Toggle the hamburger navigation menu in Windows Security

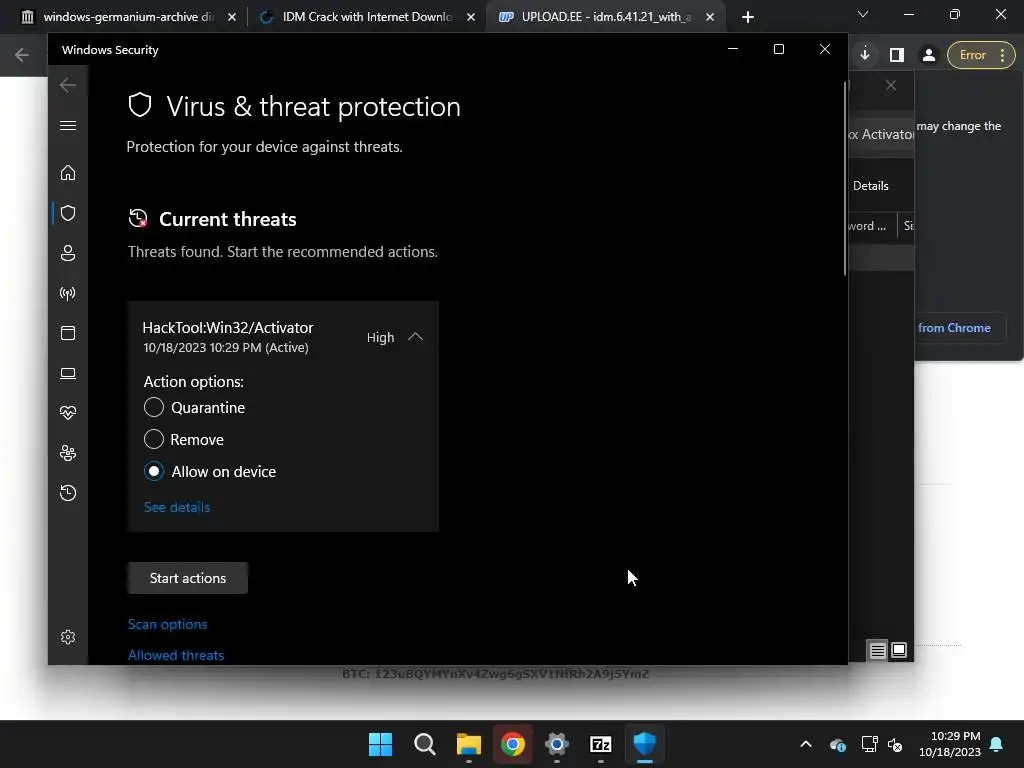[68, 125]
